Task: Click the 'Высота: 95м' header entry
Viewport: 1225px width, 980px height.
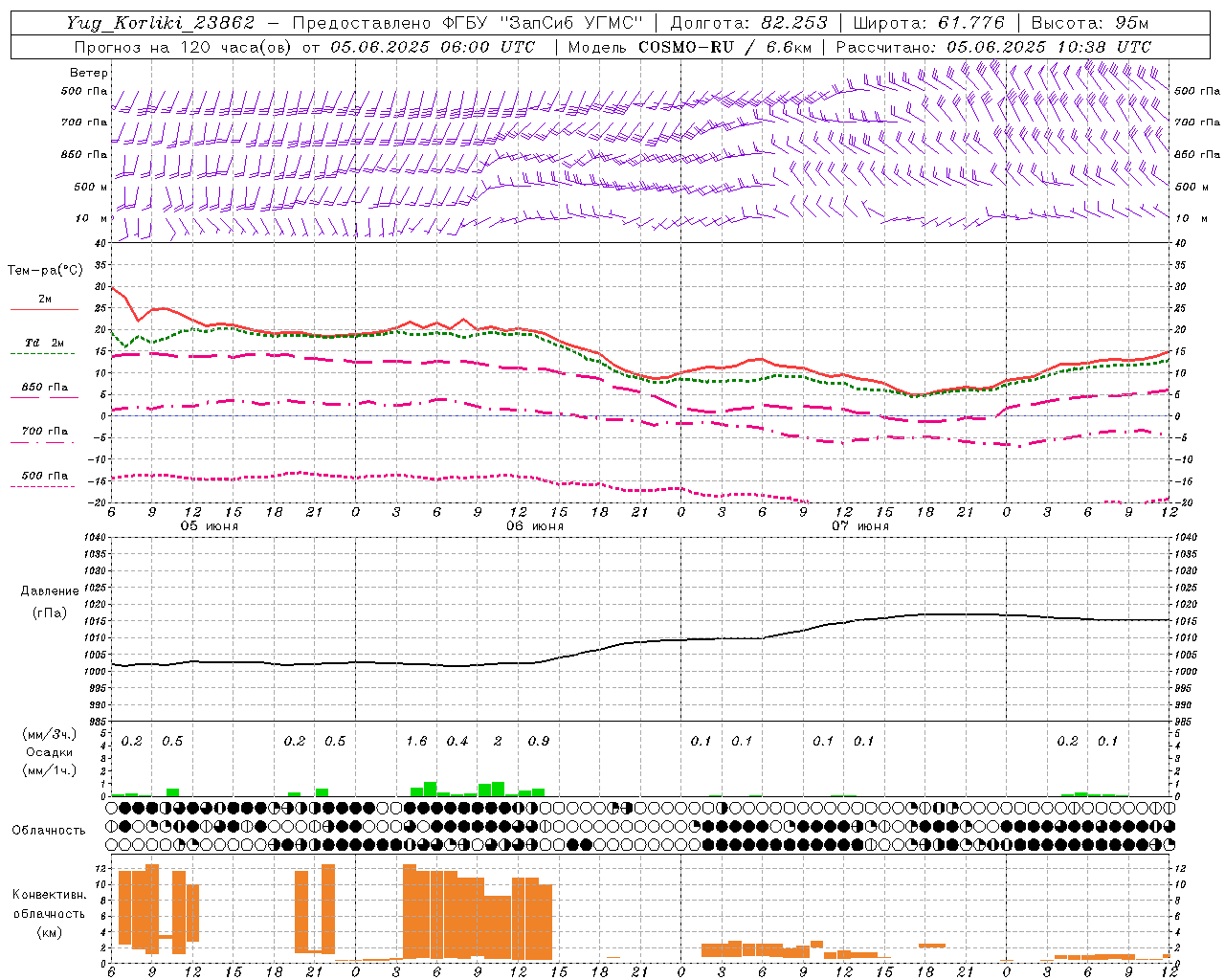Action: pos(1090,23)
